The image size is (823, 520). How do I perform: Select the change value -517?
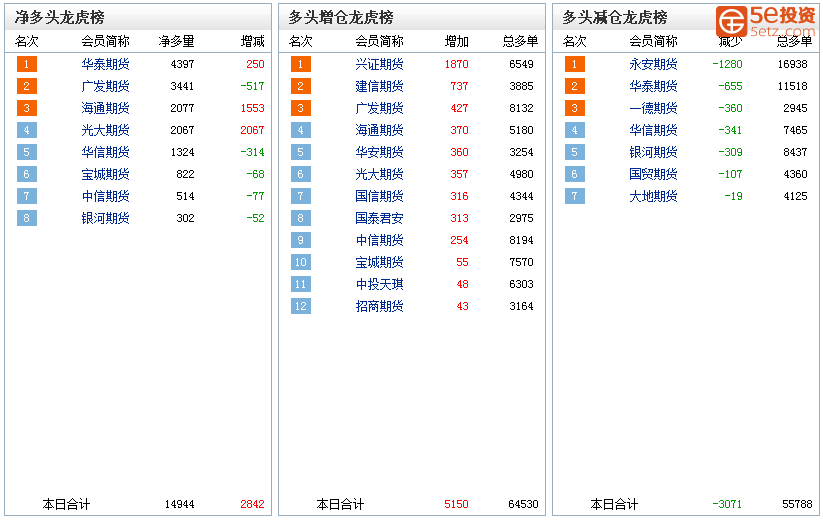click(x=252, y=86)
